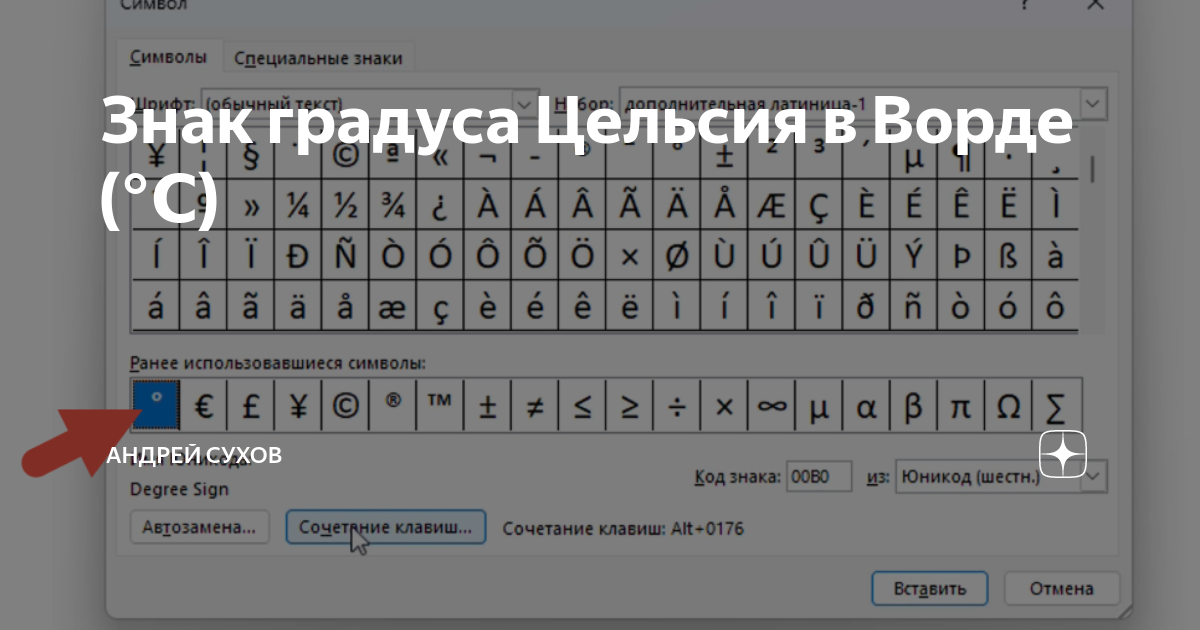Screen dimensions: 1200x630
Task: Pick lowercase ë with diaeresis
Action: (x=629, y=307)
